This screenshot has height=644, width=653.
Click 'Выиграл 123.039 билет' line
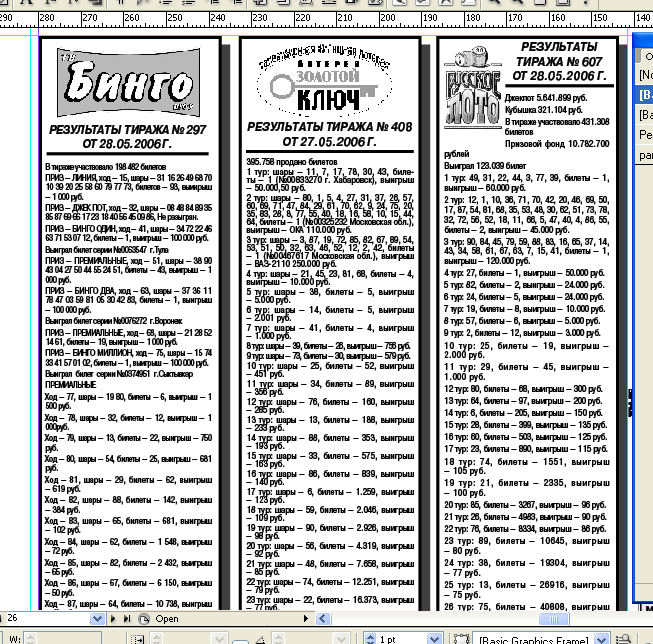(485, 166)
